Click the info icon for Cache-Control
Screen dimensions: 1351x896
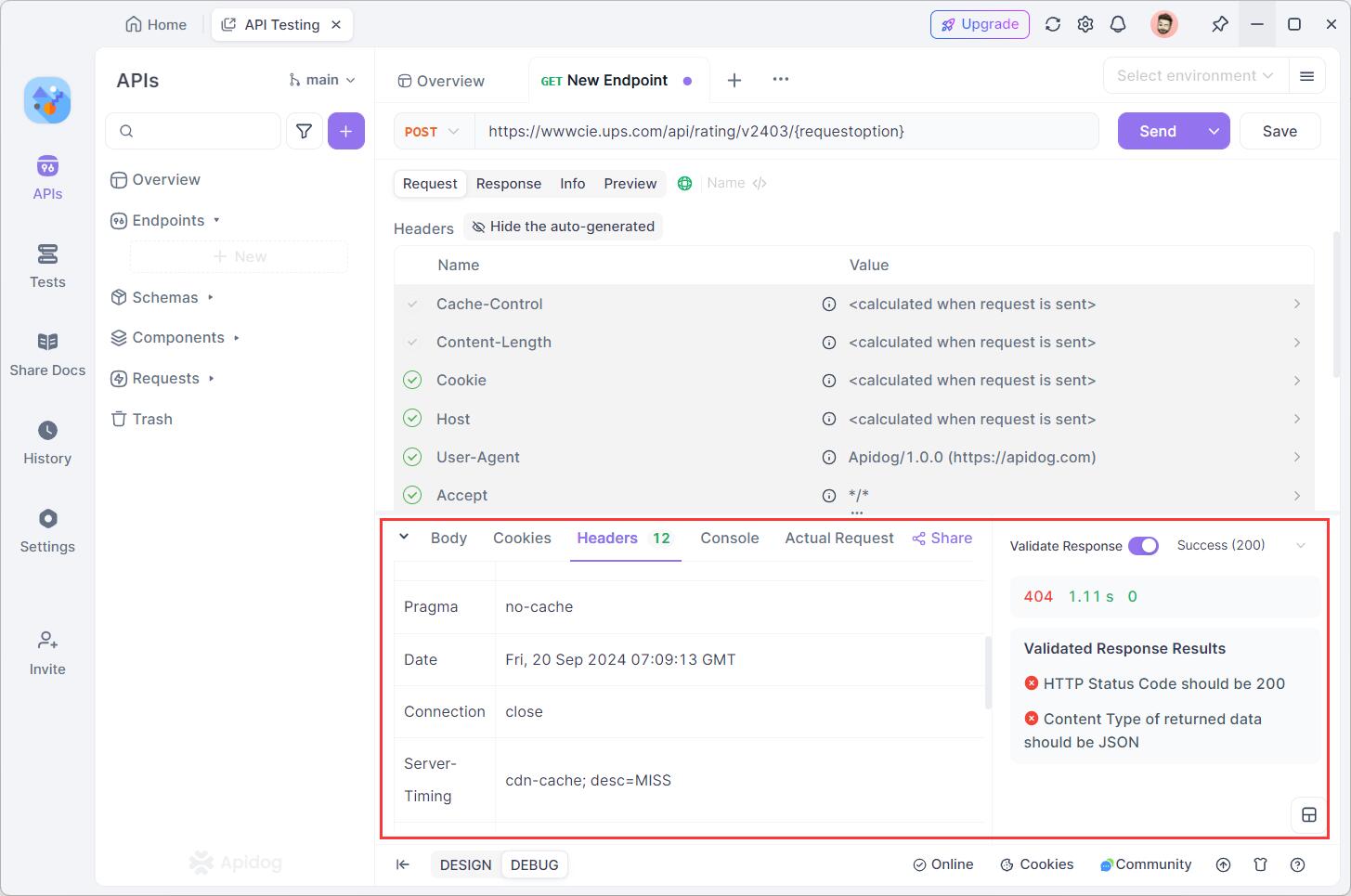(x=829, y=304)
